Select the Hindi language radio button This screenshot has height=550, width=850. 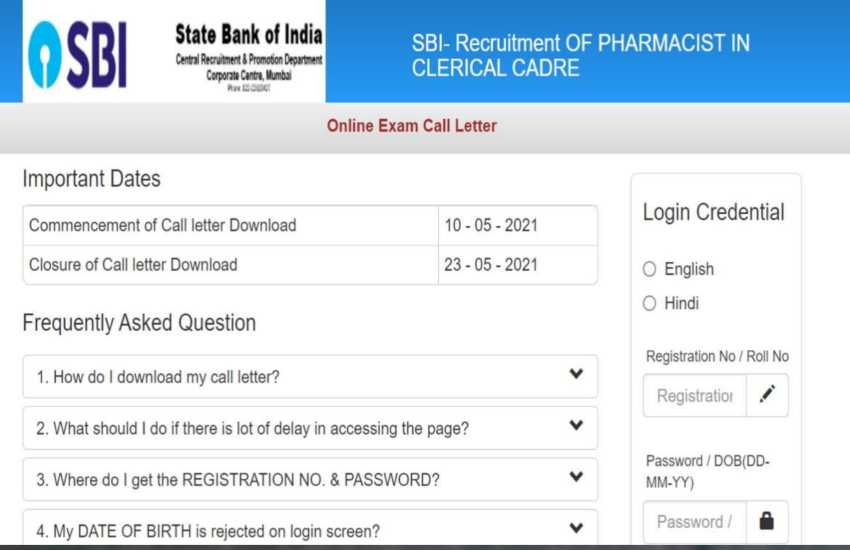click(650, 303)
